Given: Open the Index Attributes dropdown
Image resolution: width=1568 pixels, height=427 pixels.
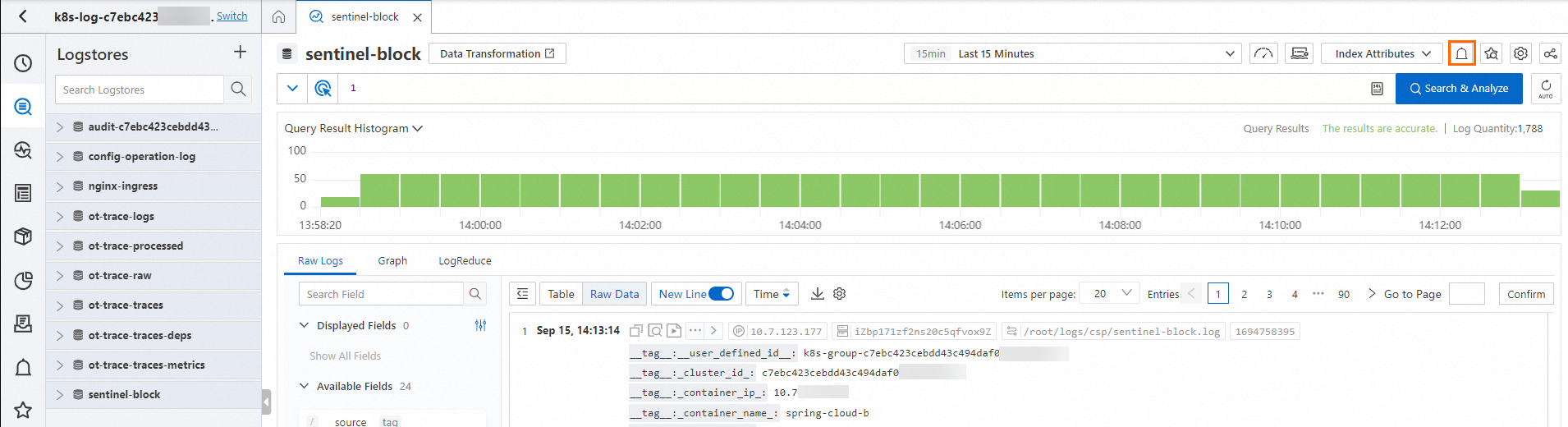Looking at the screenshot, I should pyautogui.click(x=1382, y=53).
